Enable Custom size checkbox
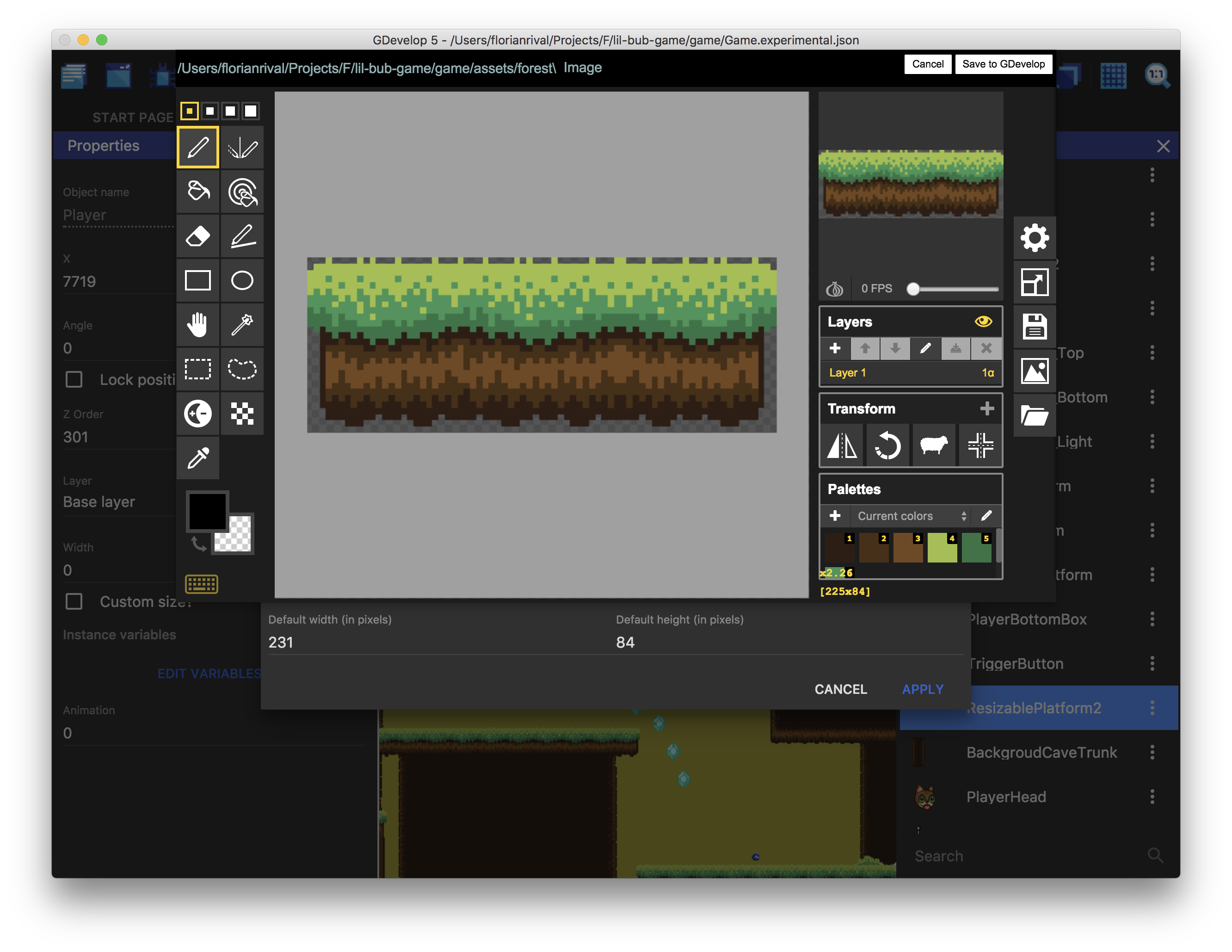This screenshot has width=1232, height=952. click(x=75, y=600)
